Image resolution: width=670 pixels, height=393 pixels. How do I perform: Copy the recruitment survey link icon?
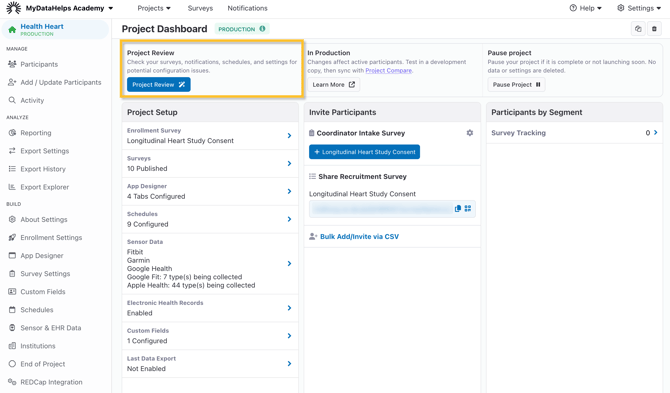click(x=458, y=208)
